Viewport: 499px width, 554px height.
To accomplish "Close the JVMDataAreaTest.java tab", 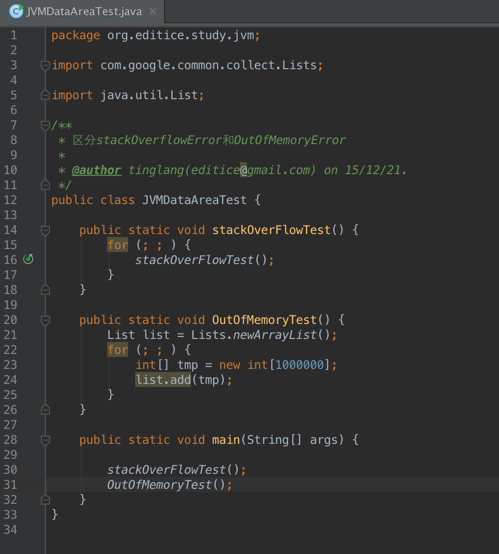I will tap(153, 12).
